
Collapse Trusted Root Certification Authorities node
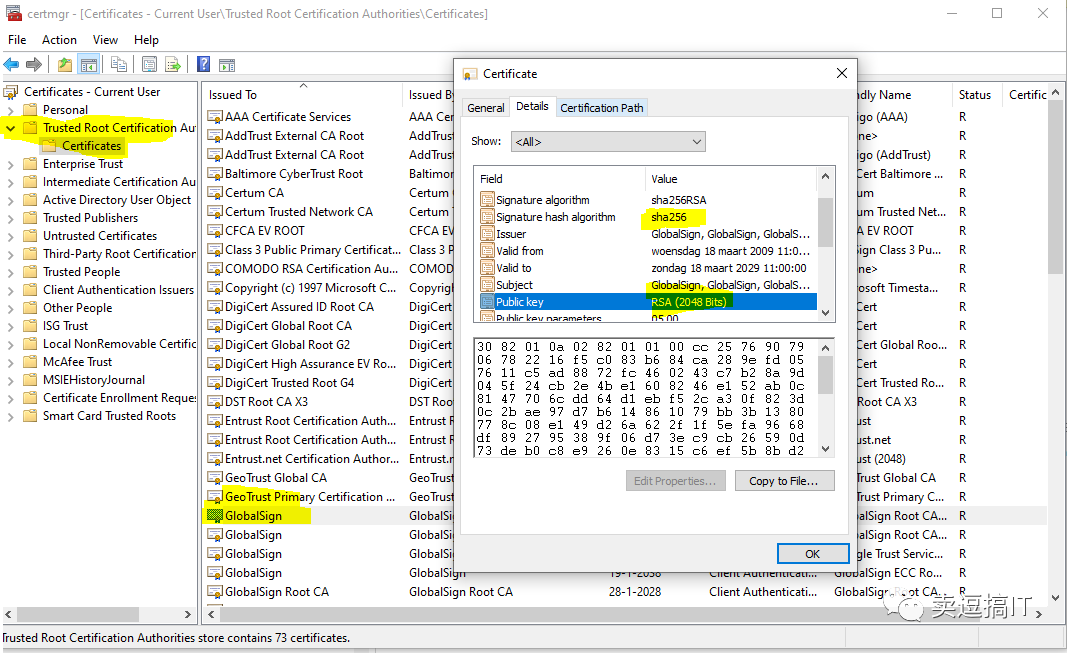10,128
